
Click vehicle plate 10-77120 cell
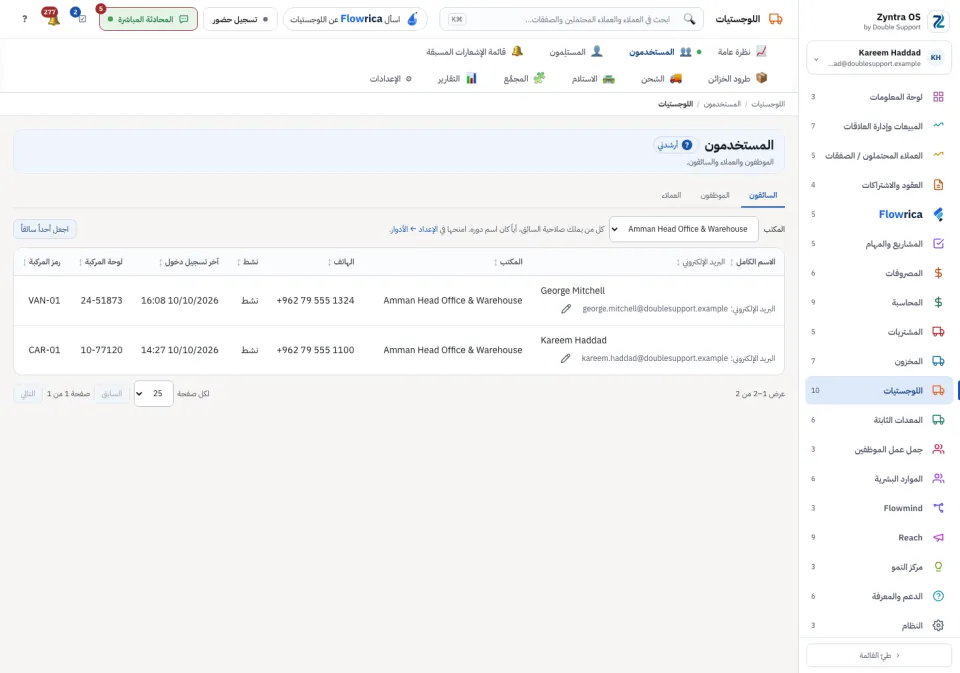tap(101, 350)
